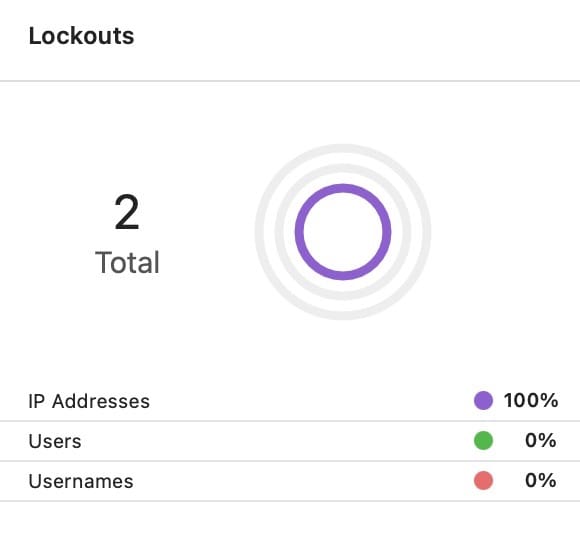
Task: Click the 100% value for IP Addresses
Action: tap(531, 400)
